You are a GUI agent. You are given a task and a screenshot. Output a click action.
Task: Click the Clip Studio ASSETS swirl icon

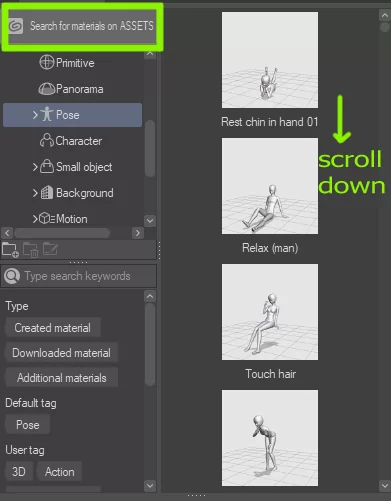[16, 26]
